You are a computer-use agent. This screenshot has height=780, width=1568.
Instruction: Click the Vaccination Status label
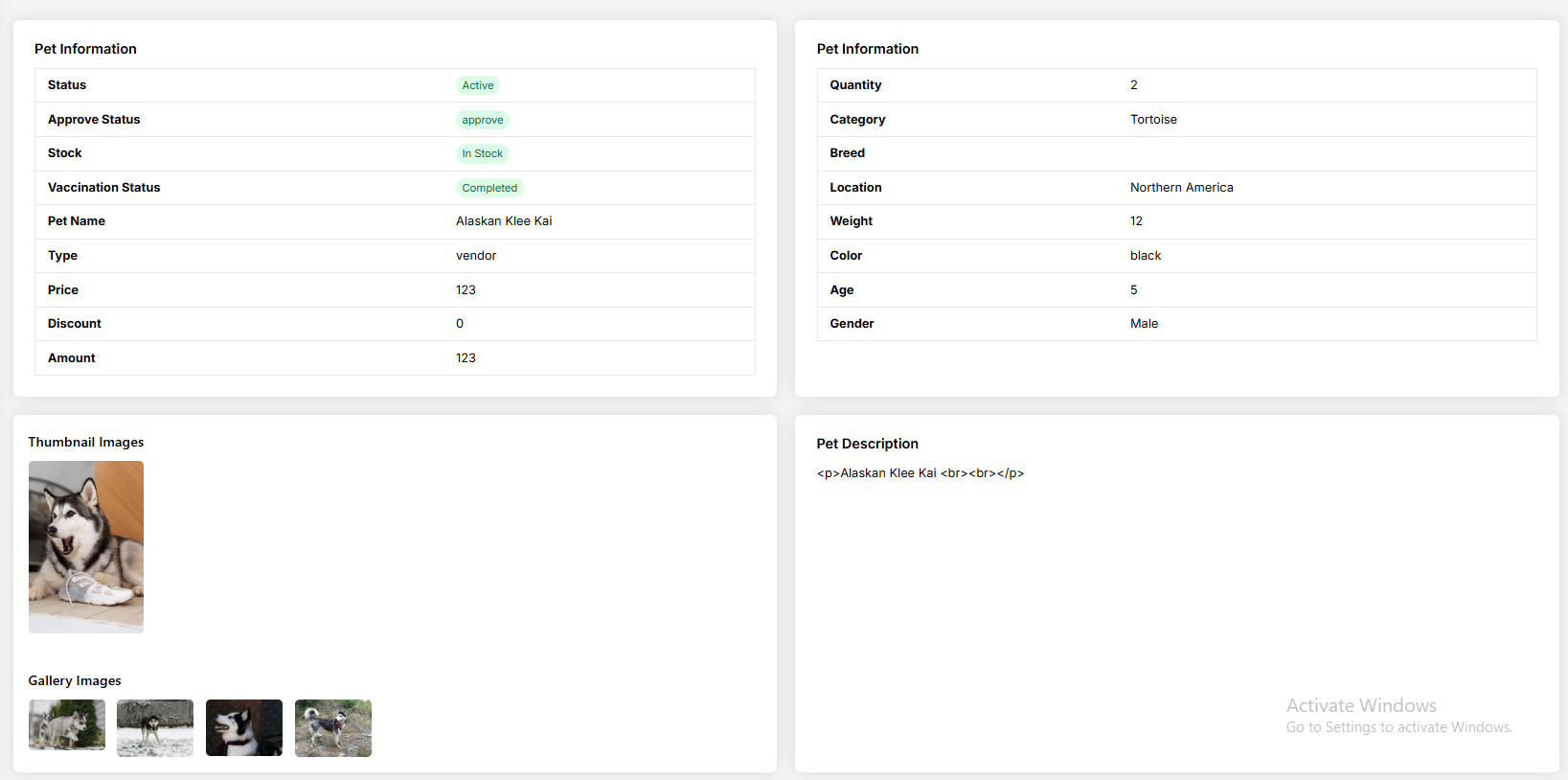click(103, 188)
